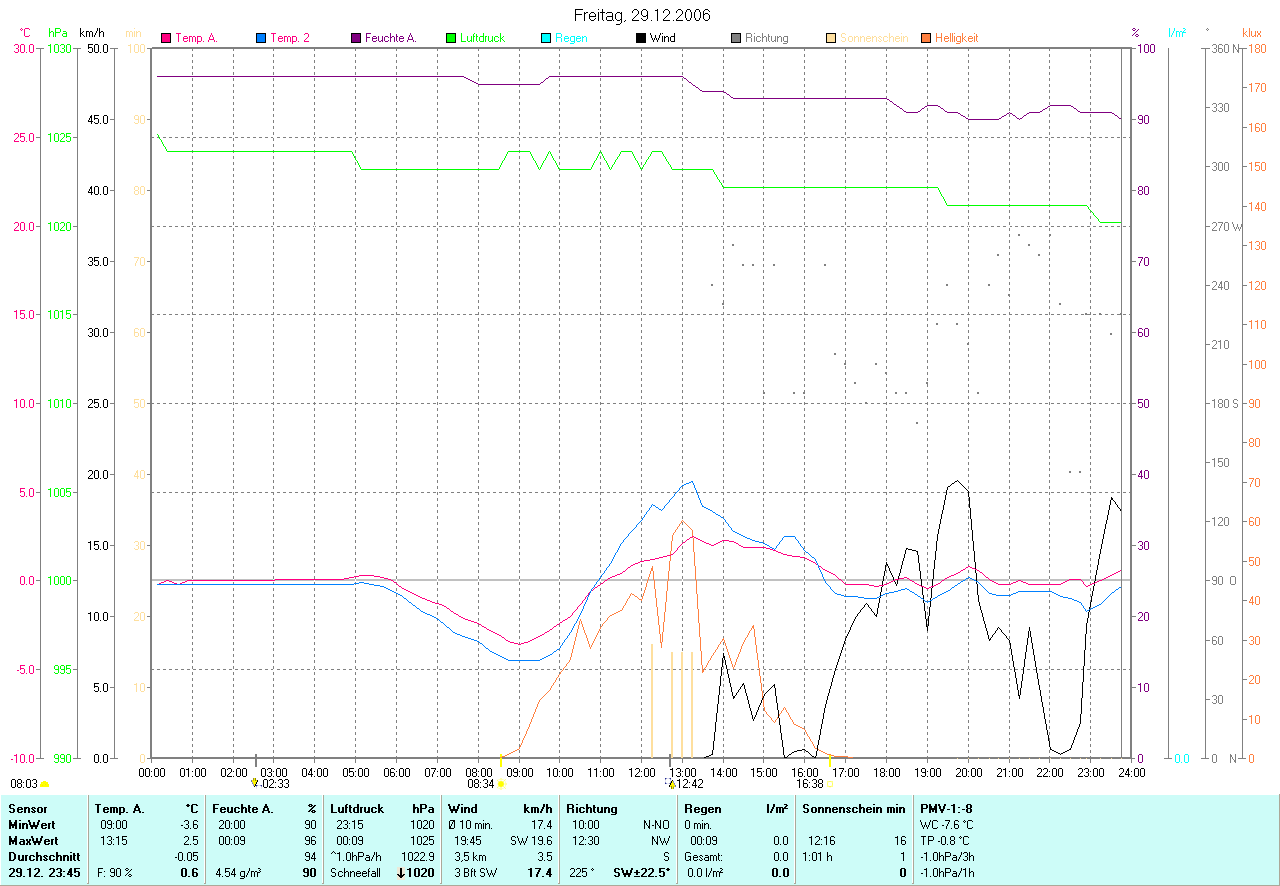
Task: Click the Wind table header
Action: [463, 808]
